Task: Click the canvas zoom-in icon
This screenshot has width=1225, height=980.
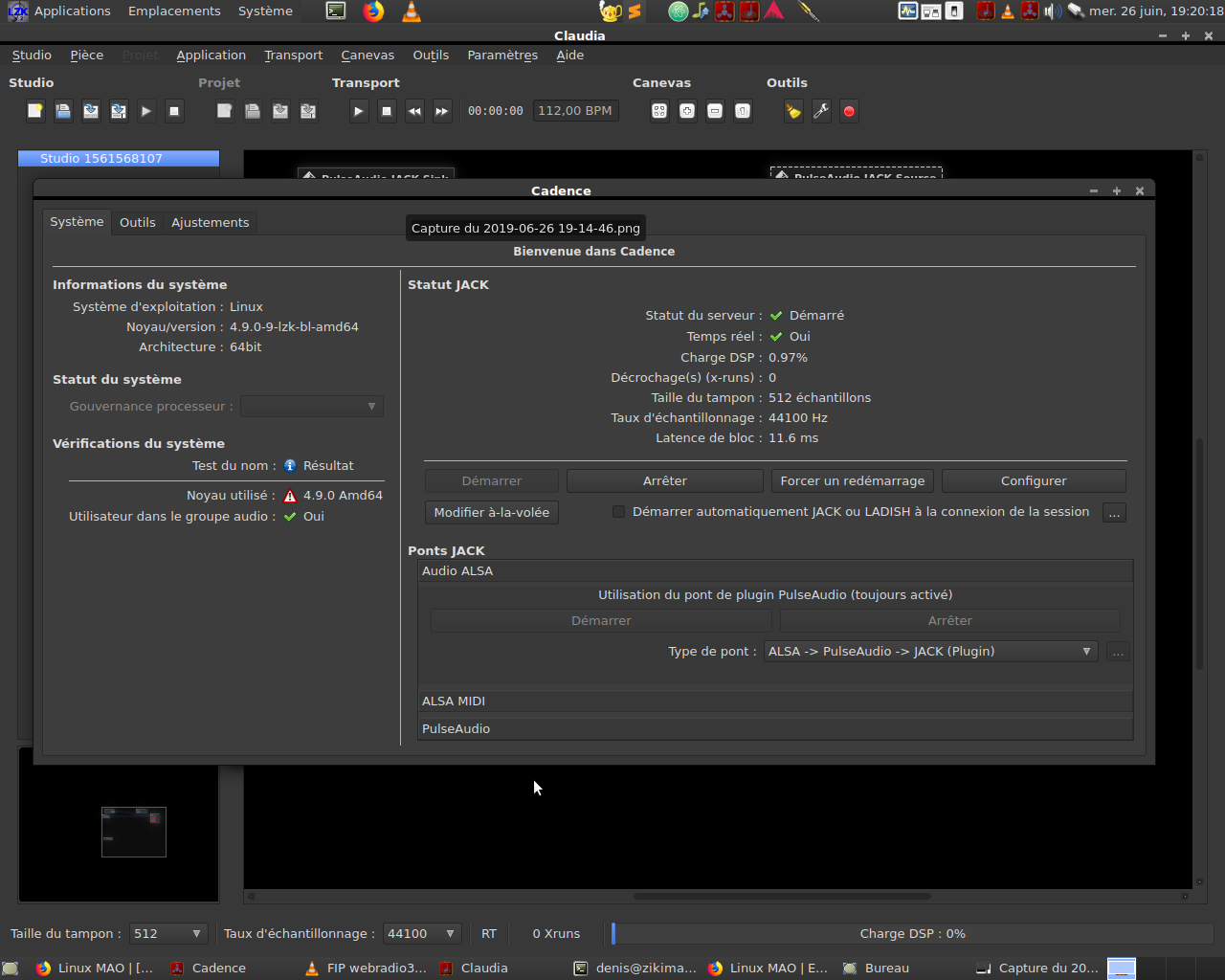Action: (687, 111)
